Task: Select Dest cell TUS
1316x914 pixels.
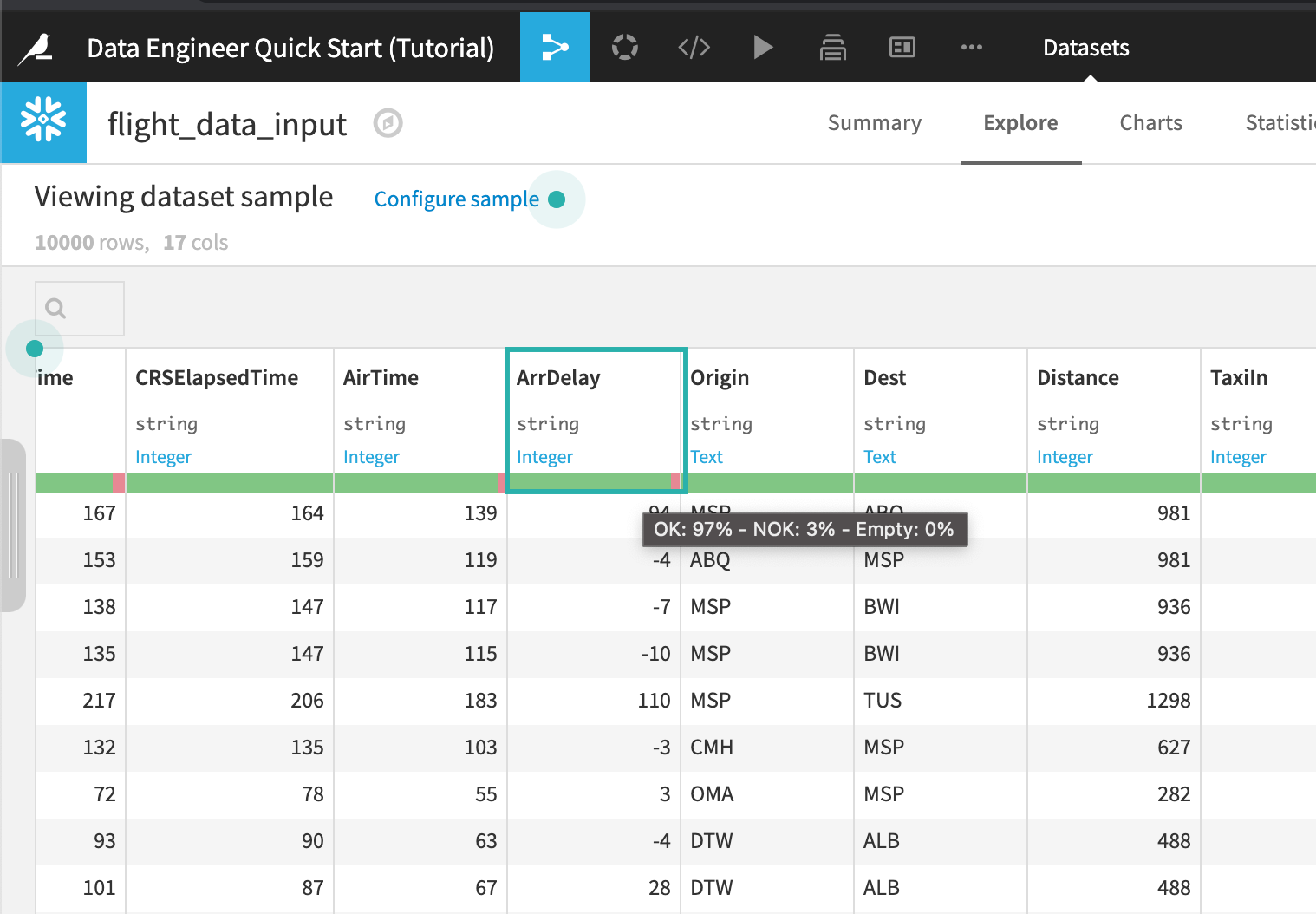Action: 941,701
